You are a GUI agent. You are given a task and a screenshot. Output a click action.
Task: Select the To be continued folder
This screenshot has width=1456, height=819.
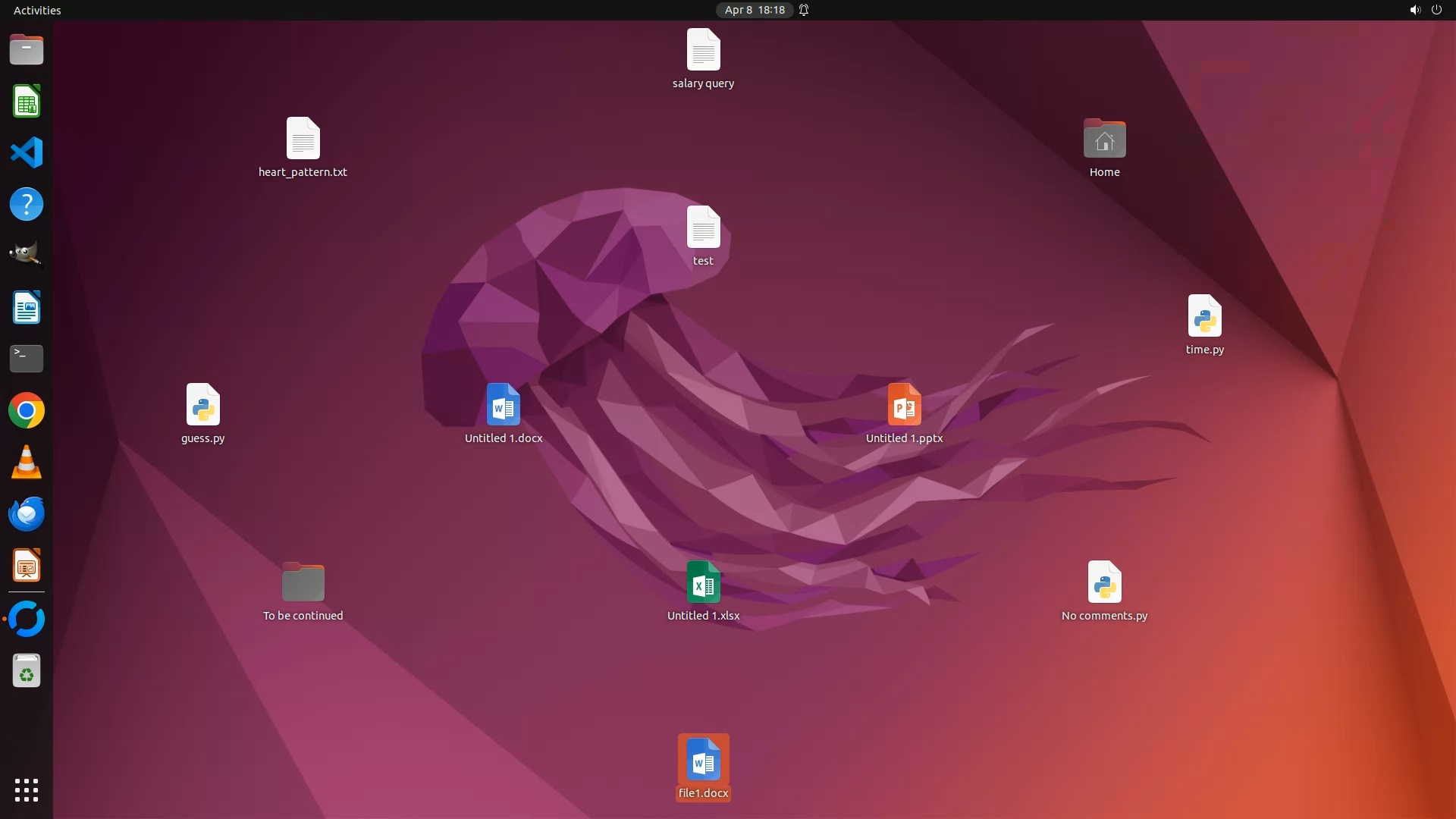pos(303,583)
